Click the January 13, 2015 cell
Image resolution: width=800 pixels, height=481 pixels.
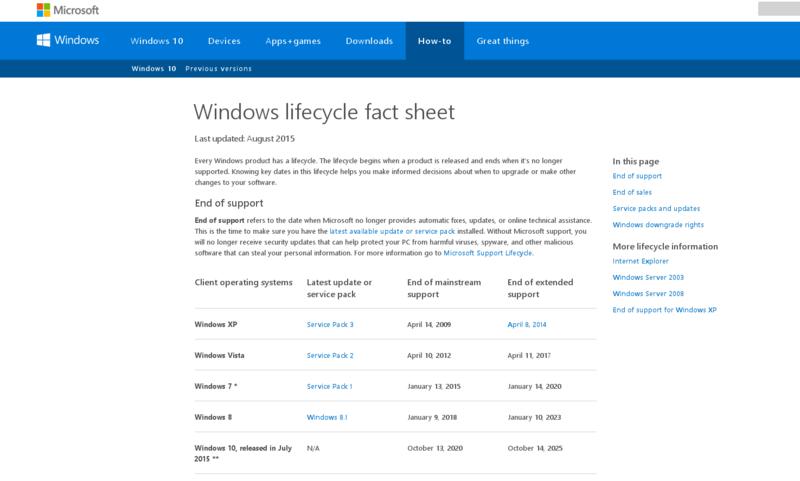pyautogui.click(x=434, y=387)
